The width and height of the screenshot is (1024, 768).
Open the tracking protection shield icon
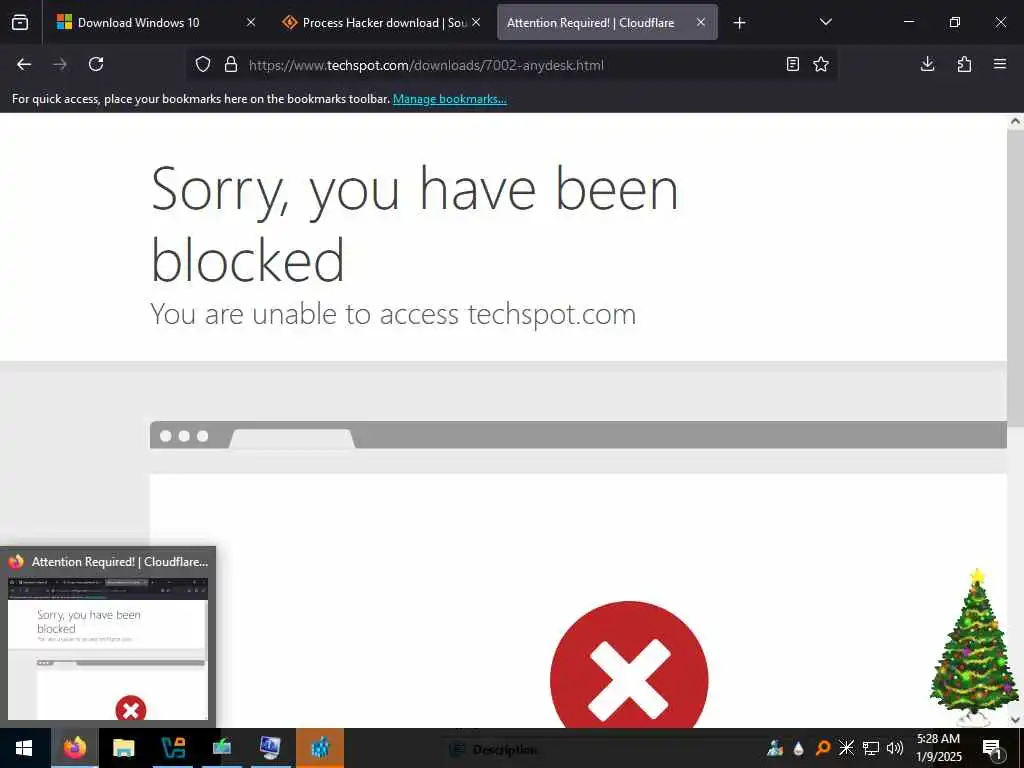(203, 64)
